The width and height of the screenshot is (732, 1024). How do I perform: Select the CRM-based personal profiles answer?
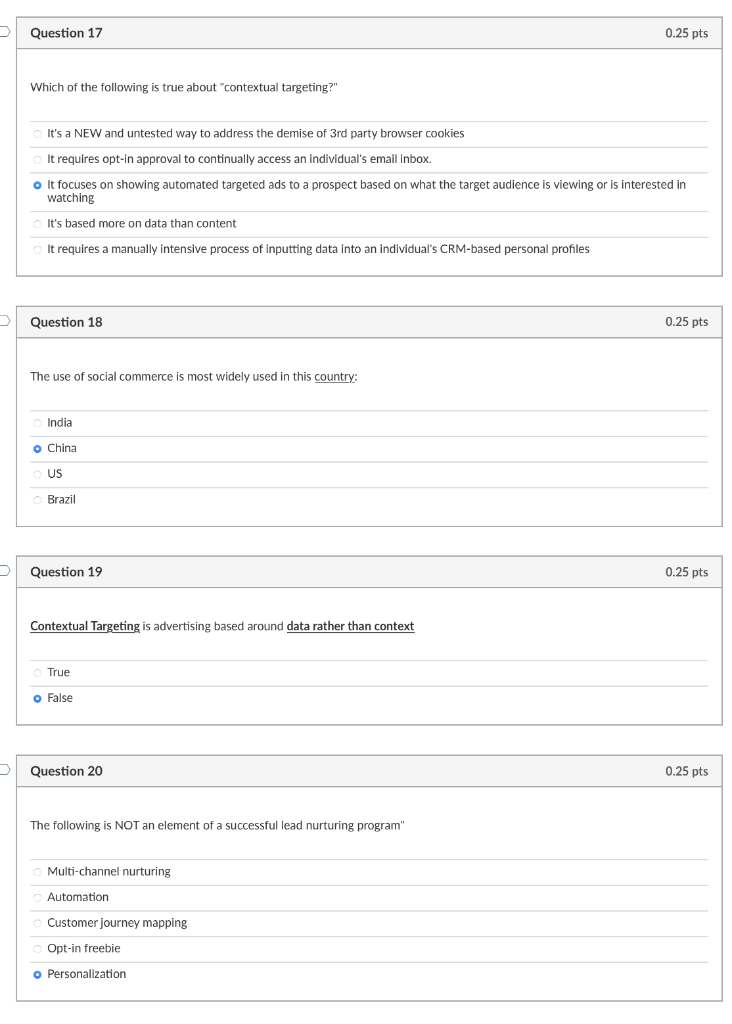coord(38,249)
